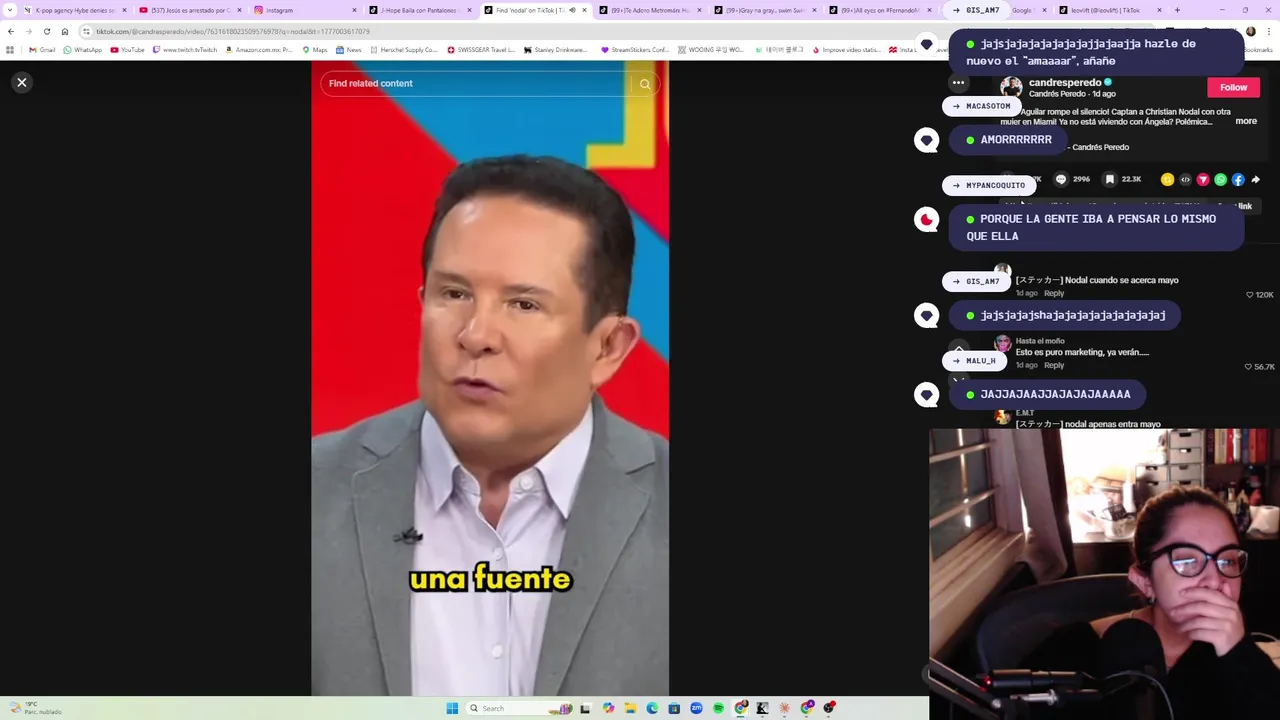The height and width of the screenshot is (720, 1280).
Task: Like the comment with 120K likes
Action: (x=1250, y=295)
